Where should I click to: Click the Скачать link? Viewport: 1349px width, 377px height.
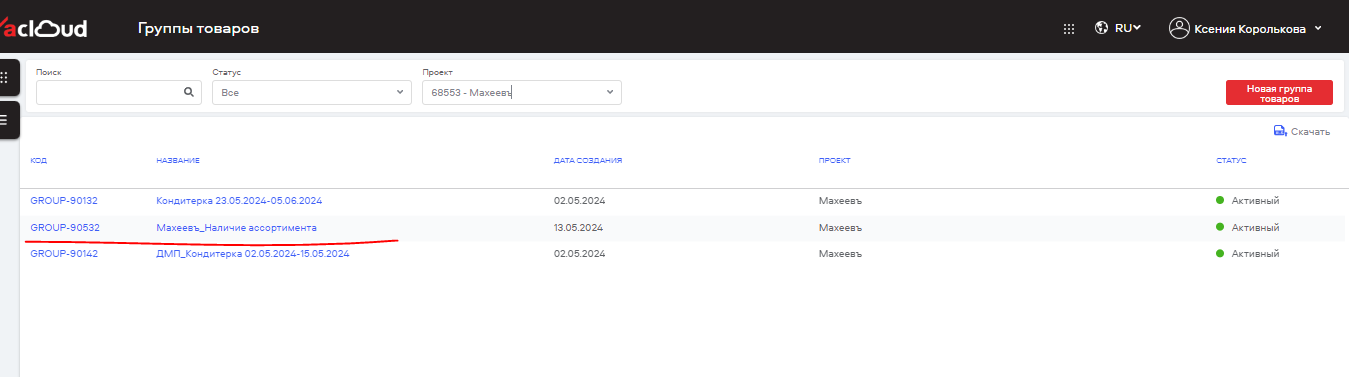pos(1310,131)
